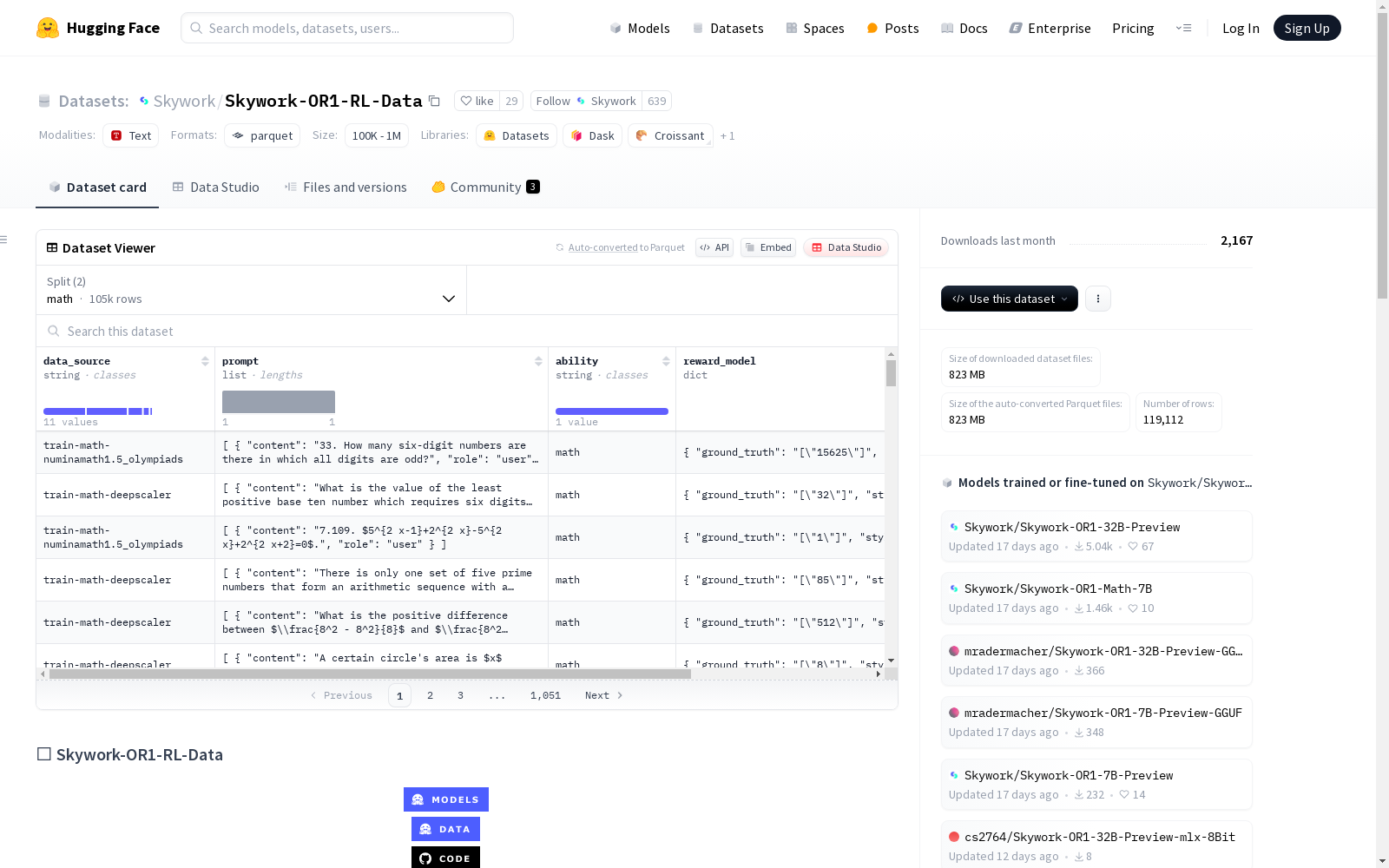Open the Skywork organization breadcrumb link
This screenshot has width=1389, height=868.
coord(184,101)
